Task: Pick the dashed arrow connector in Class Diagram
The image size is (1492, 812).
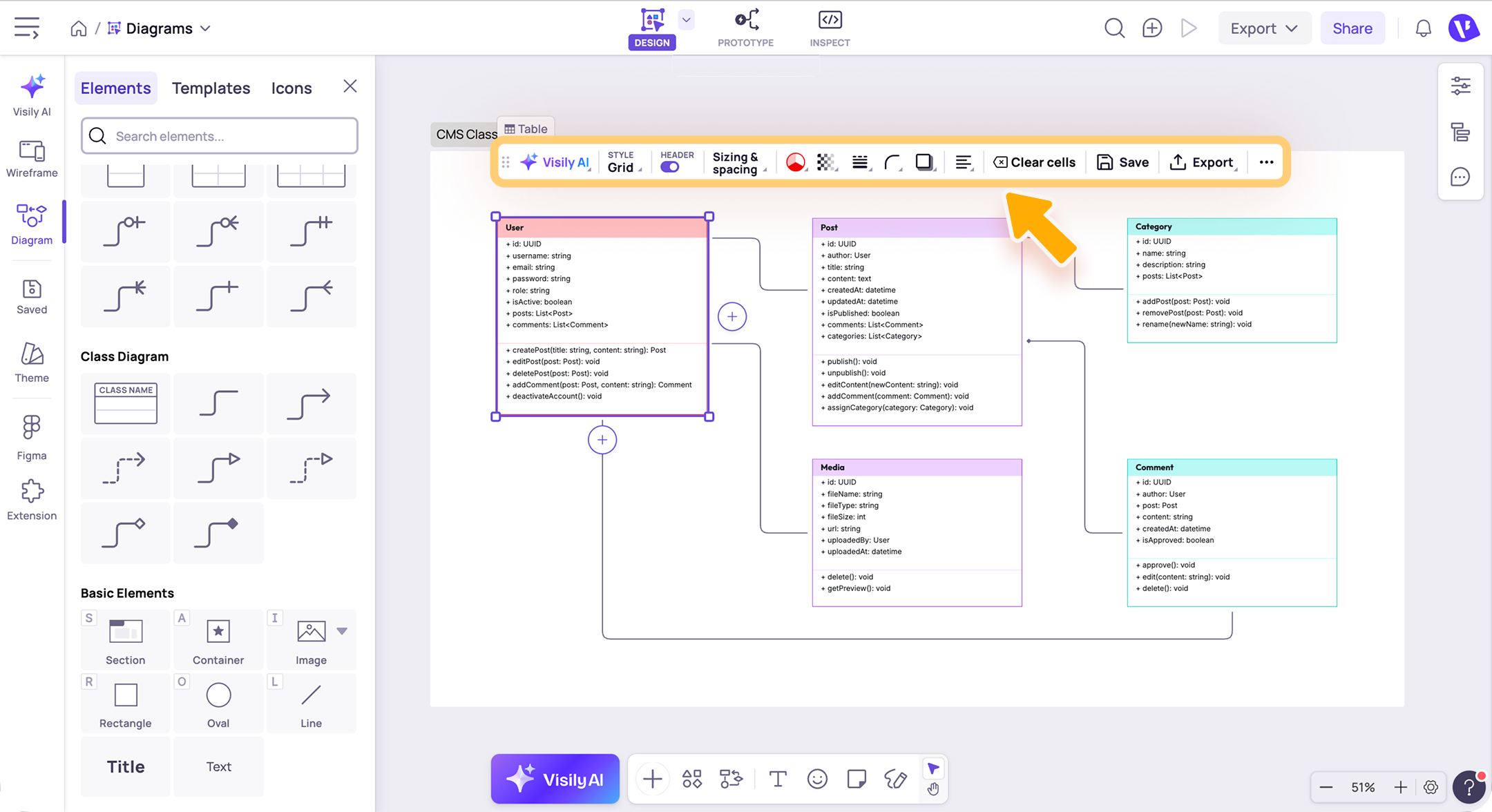Action: coord(126,467)
